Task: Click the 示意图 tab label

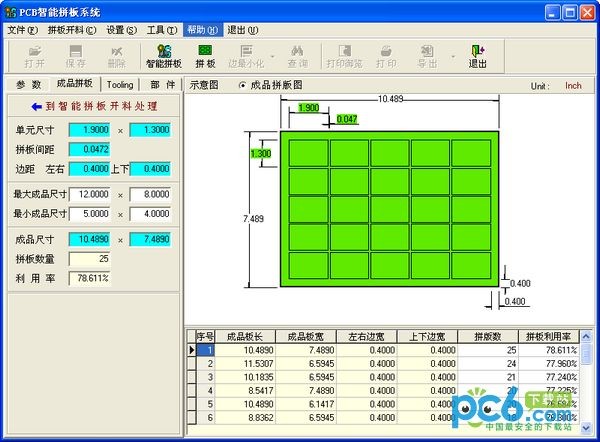Action: point(204,85)
